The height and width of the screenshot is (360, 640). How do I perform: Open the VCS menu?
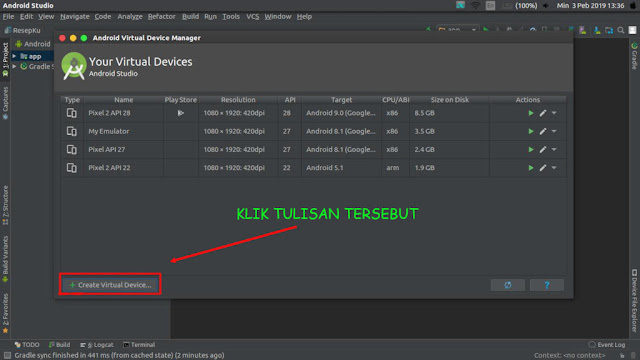252,16
